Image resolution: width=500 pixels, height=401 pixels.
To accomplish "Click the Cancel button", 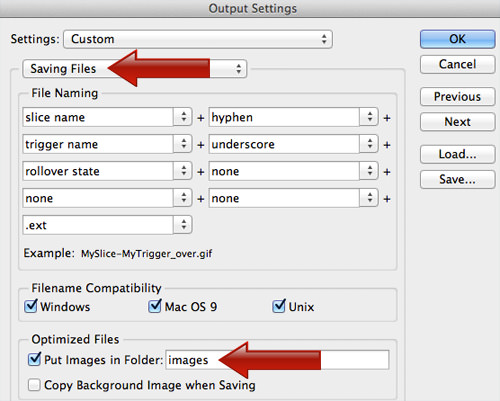I will pos(457,64).
